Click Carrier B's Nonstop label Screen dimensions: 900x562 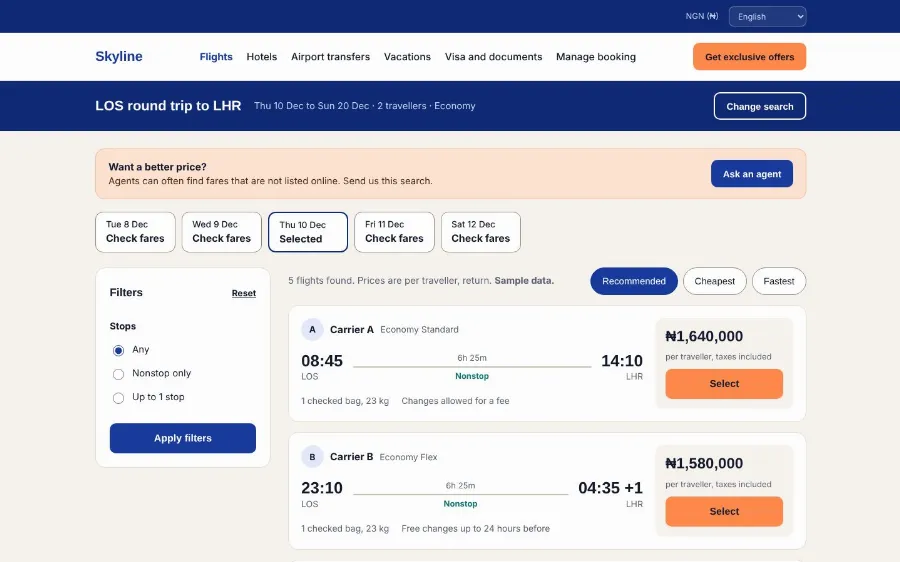(x=460, y=504)
